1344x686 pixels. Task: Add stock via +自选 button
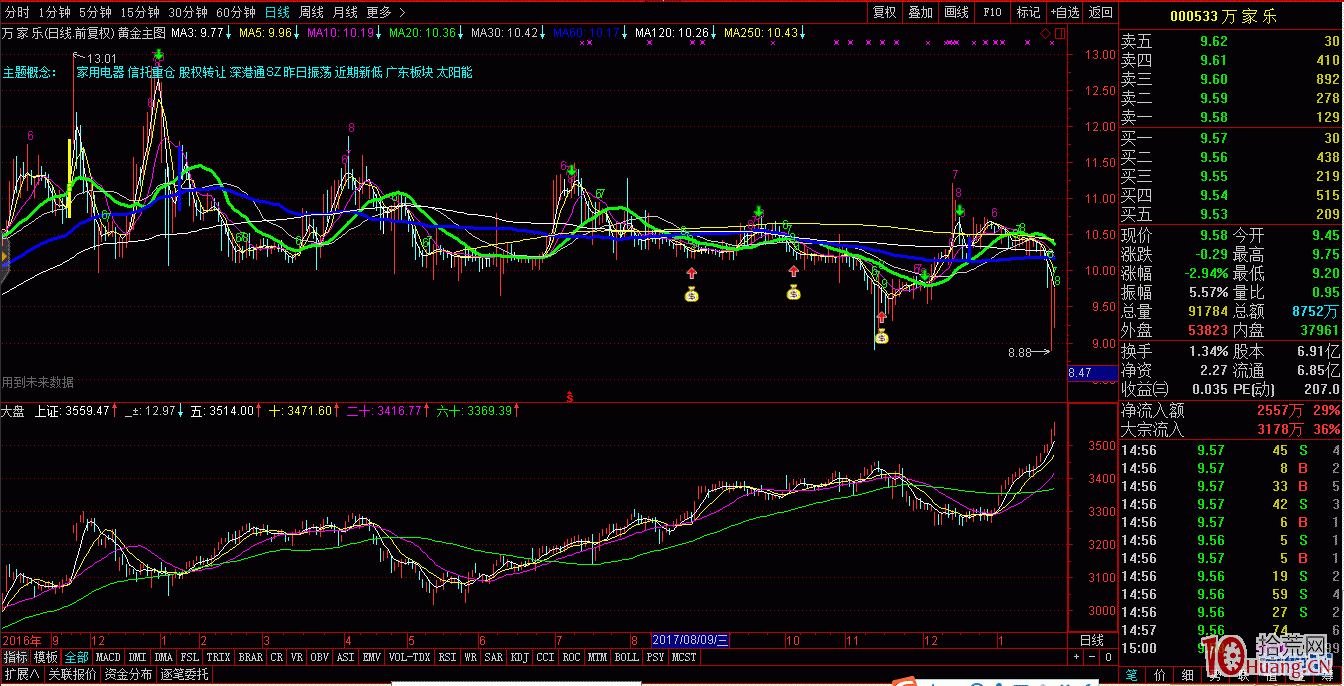(x=1063, y=13)
